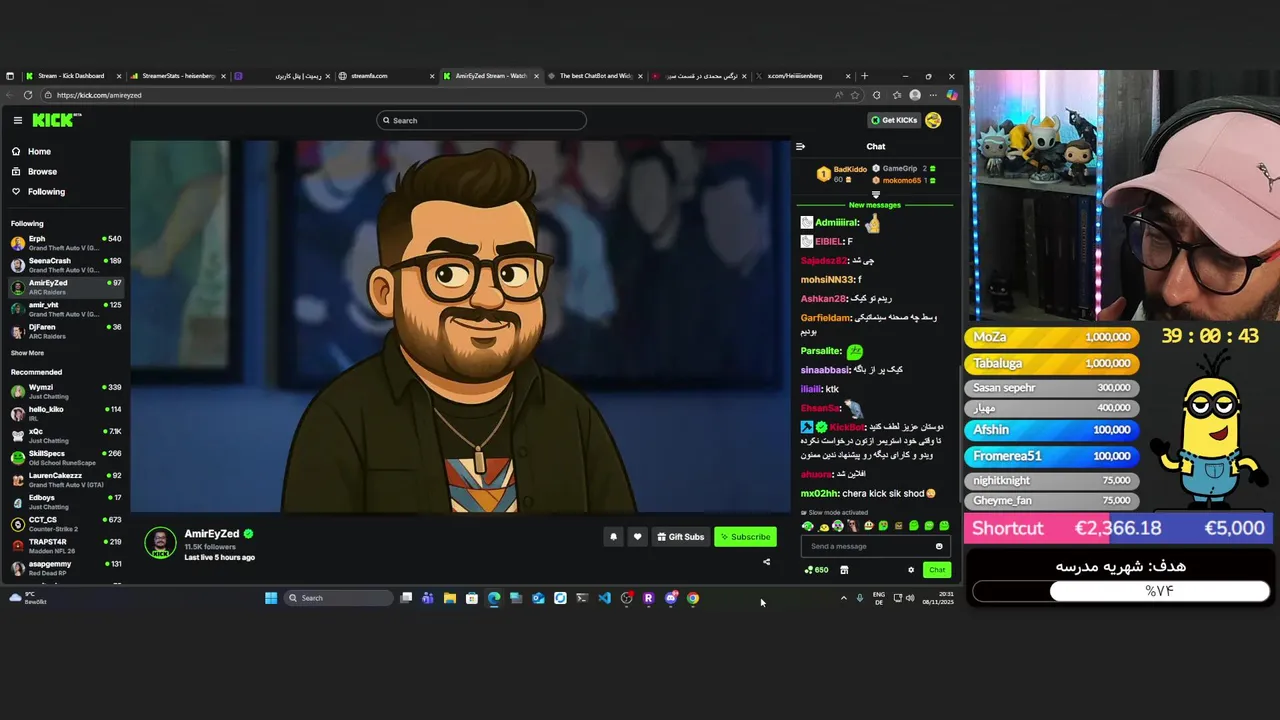Click microphone icon in system tray
The width and height of the screenshot is (1280, 720).
click(859, 598)
